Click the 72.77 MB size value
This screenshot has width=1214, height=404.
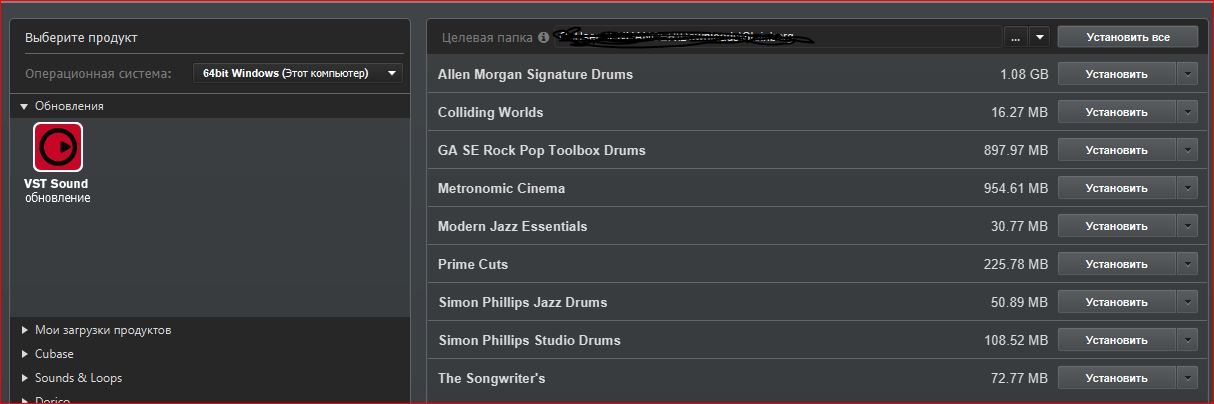tap(1020, 379)
